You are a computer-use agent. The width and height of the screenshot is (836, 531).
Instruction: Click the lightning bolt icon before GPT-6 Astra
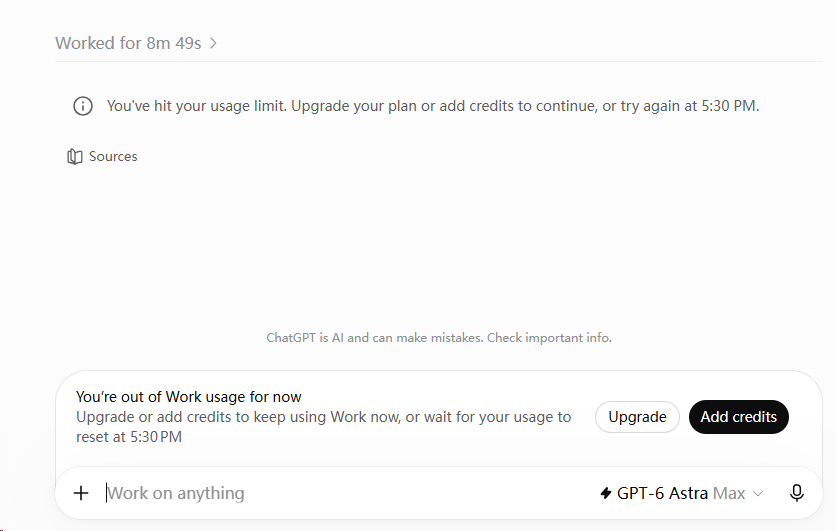coord(606,493)
